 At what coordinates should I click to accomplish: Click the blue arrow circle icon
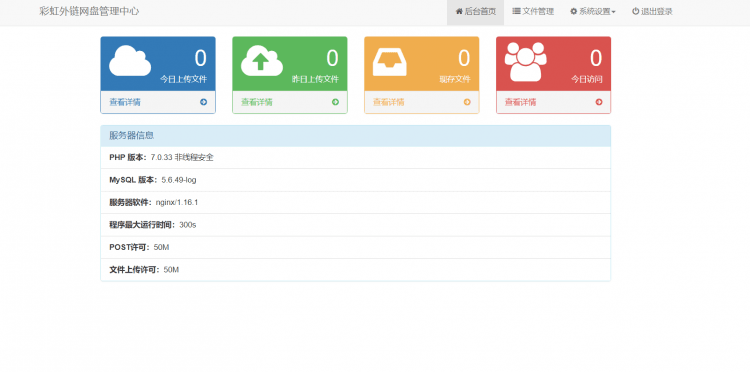pos(203,102)
